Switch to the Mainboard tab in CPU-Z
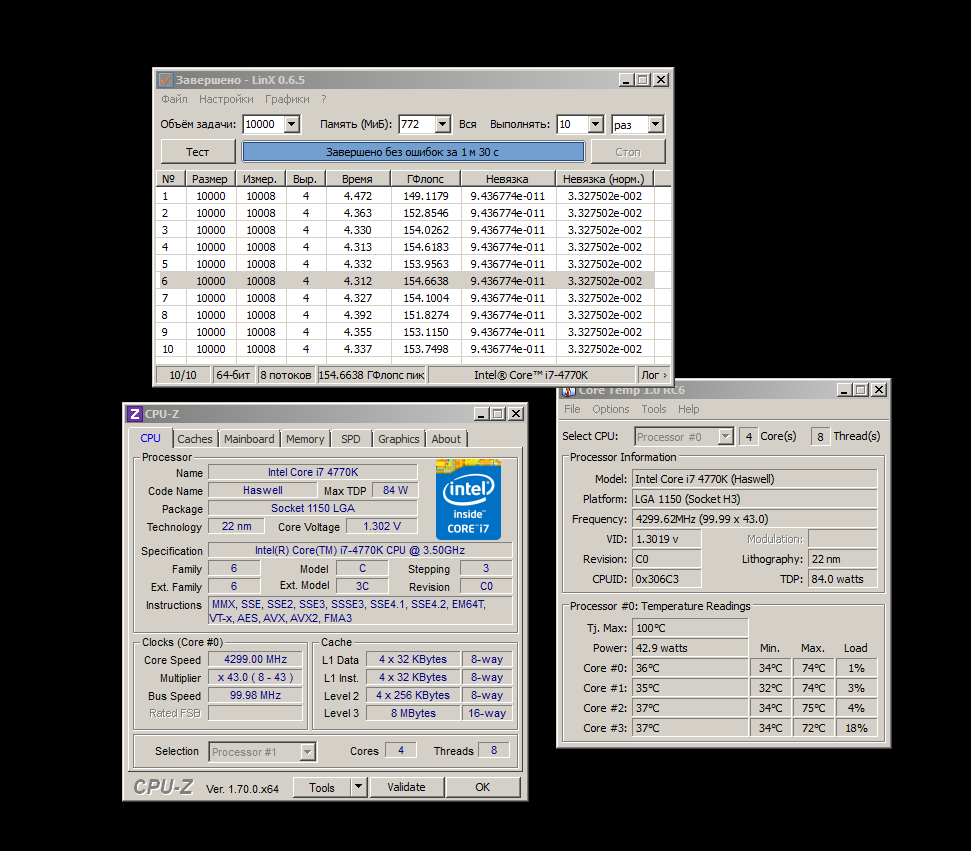 point(249,439)
